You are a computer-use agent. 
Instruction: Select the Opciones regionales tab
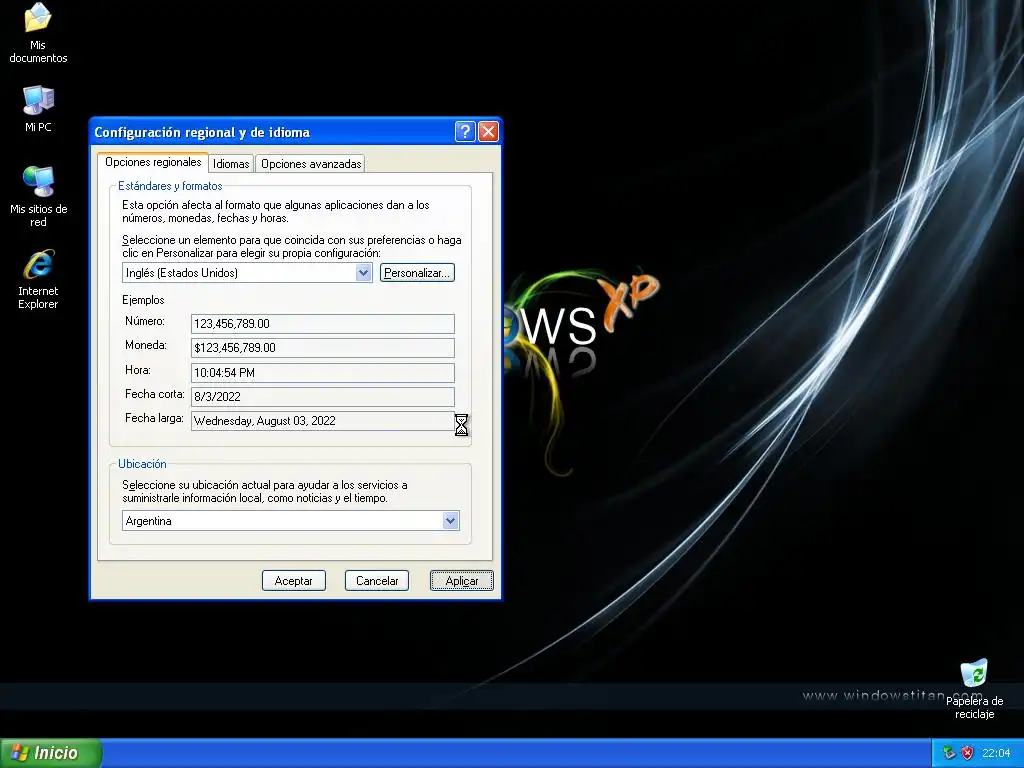point(153,162)
